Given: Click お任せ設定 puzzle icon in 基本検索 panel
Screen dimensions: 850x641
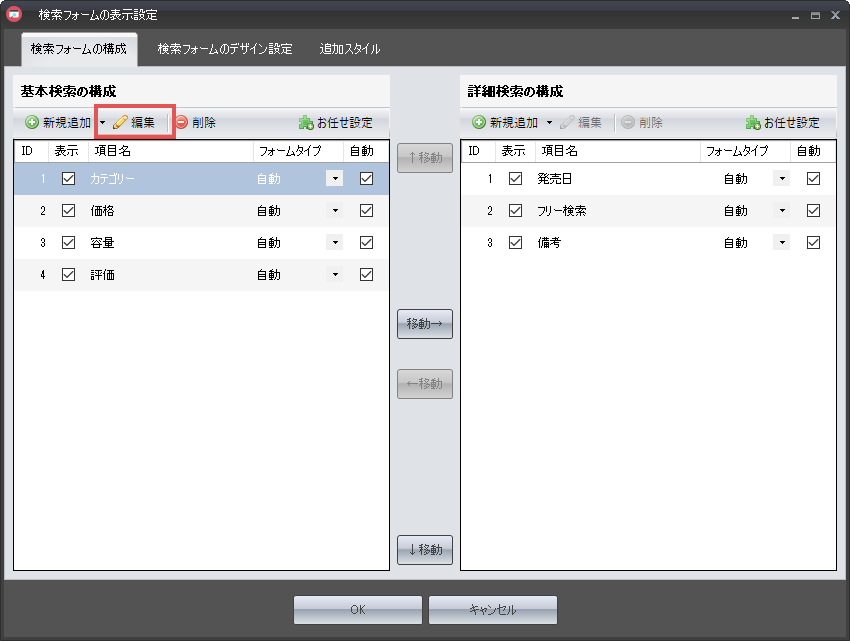Looking at the screenshot, I should pos(306,123).
